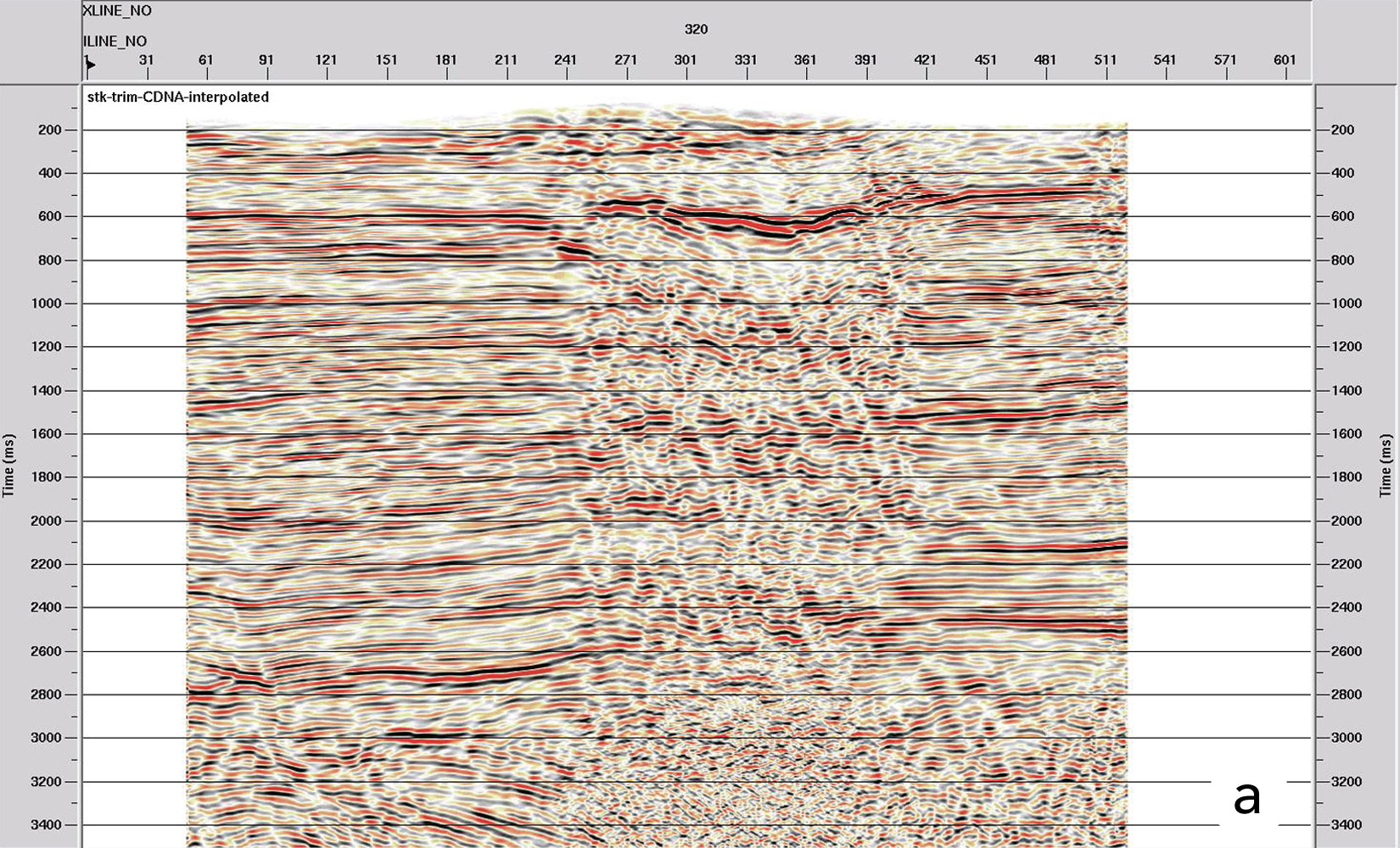Click inline tick label 481
The width and height of the screenshot is (1400, 848).
click(1045, 59)
